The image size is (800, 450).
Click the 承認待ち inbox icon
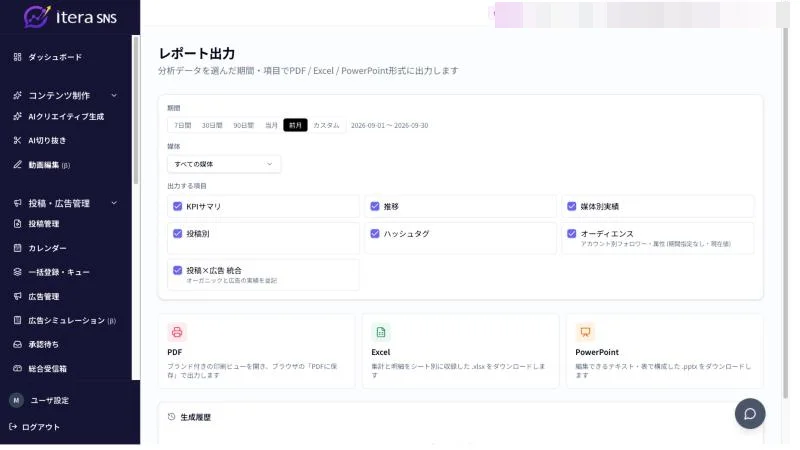17,344
